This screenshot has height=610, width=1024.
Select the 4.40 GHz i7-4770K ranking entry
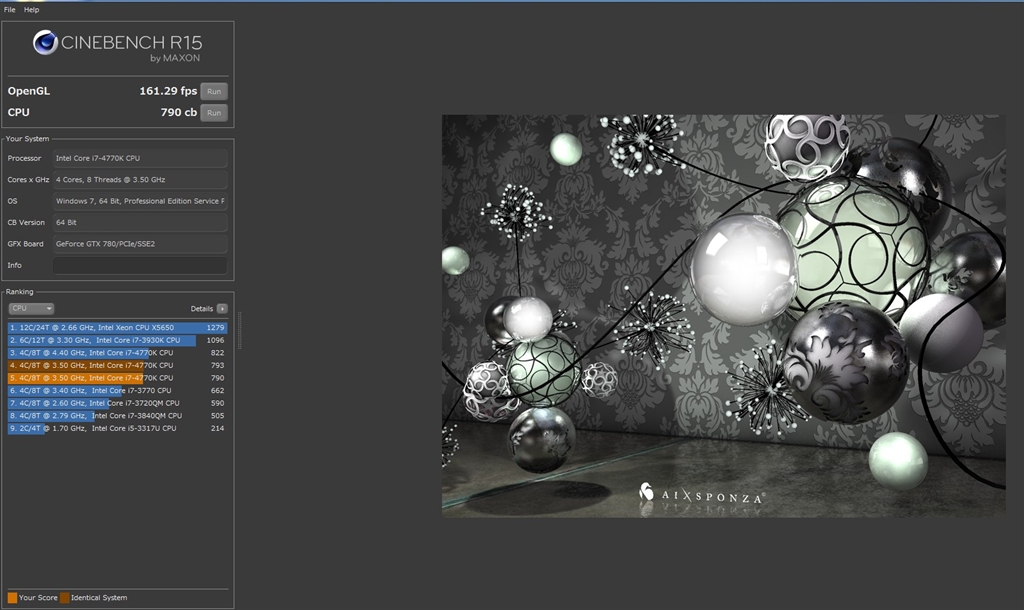(118, 353)
